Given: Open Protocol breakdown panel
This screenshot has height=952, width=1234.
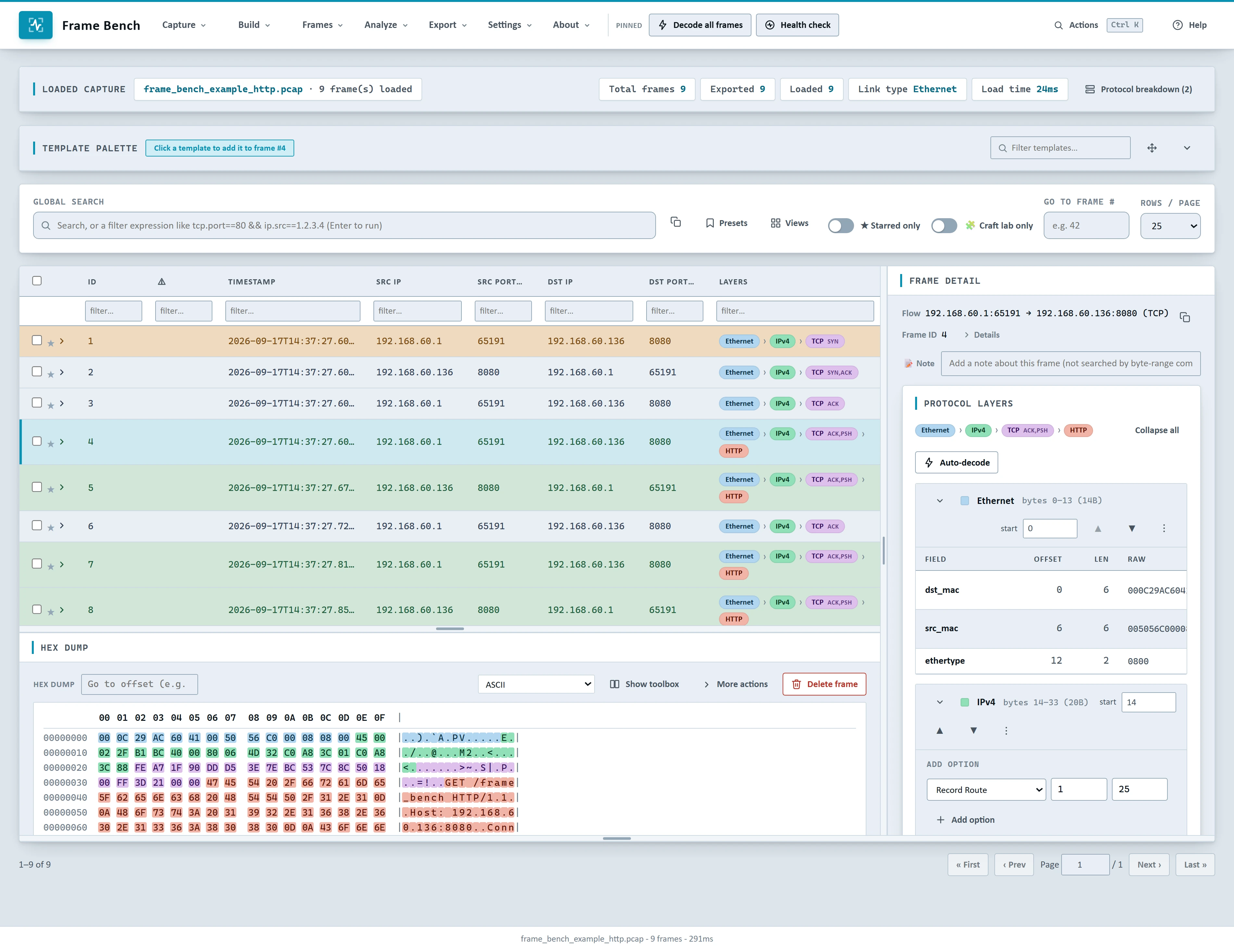Looking at the screenshot, I should 1139,89.
